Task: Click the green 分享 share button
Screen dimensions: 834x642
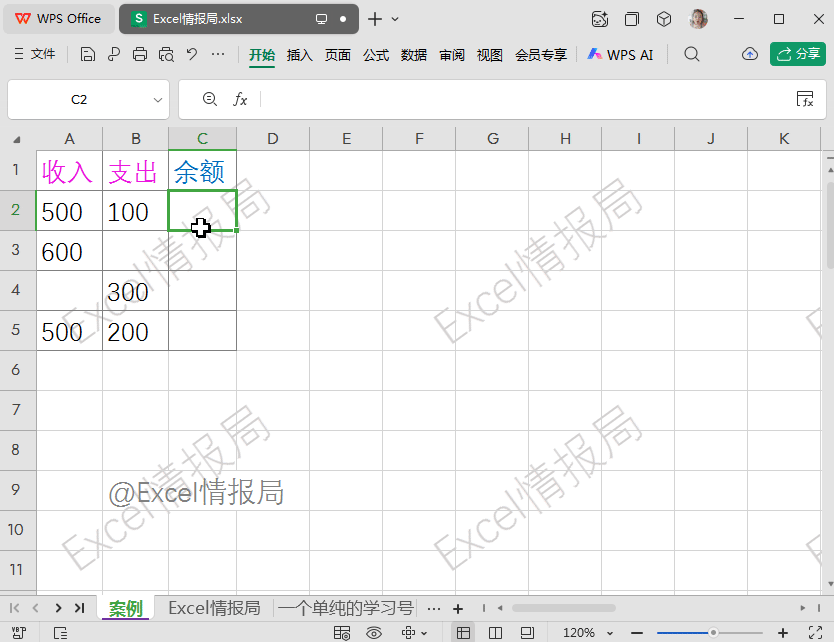Action: 798,54
